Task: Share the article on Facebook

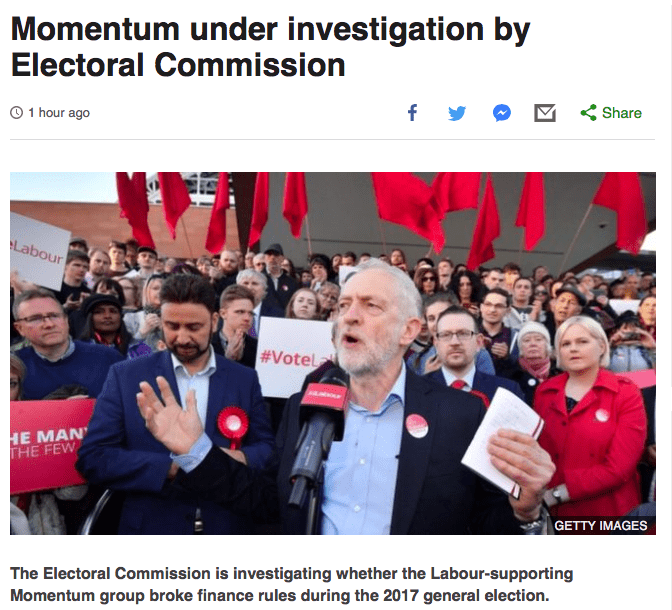Action: (x=412, y=113)
